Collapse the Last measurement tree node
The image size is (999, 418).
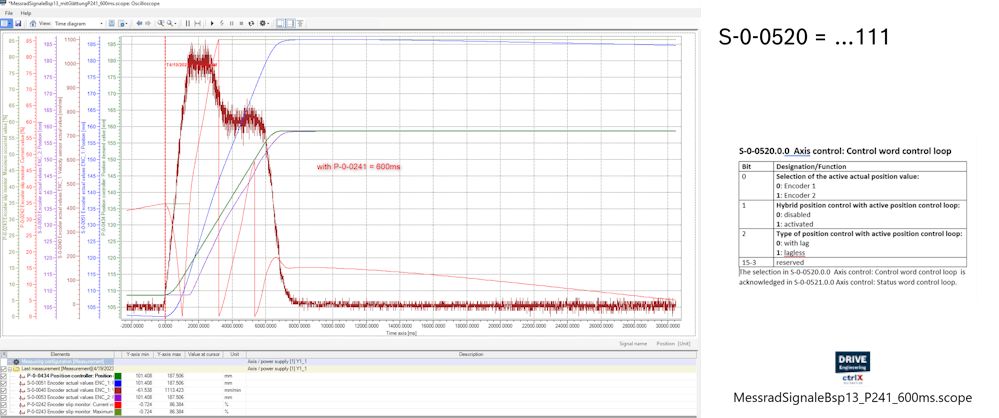10,369
